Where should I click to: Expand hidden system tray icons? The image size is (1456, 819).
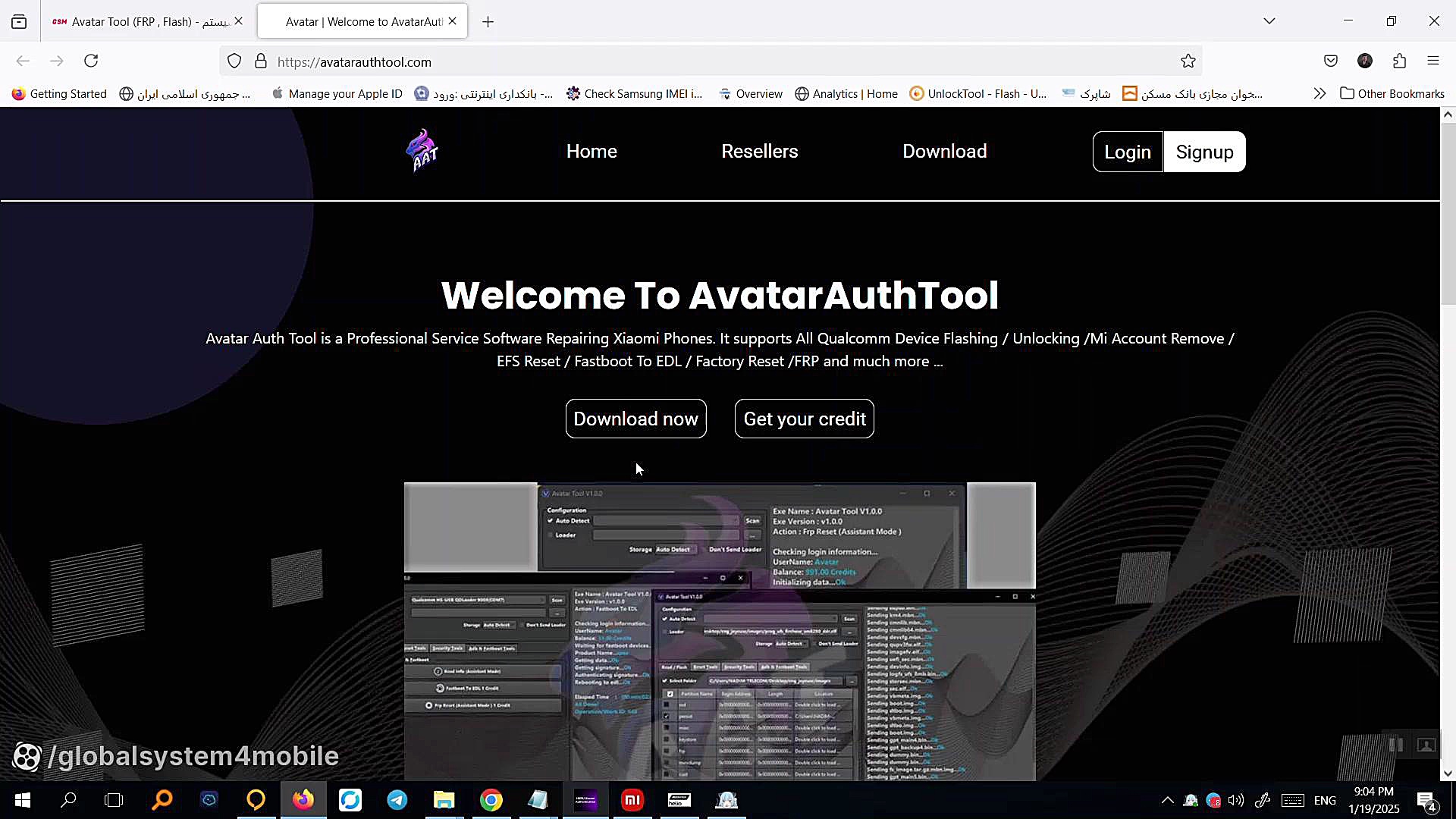pos(1167,800)
